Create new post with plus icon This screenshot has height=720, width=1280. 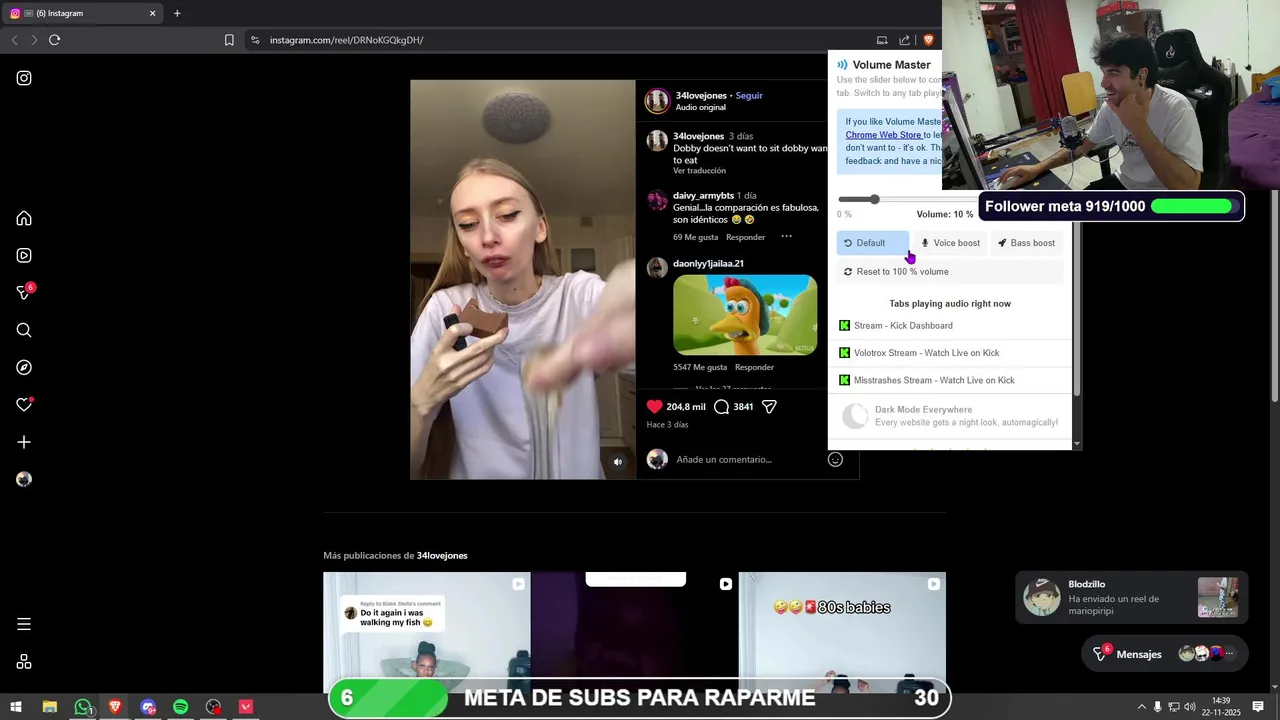pyautogui.click(x=24, y=442)
